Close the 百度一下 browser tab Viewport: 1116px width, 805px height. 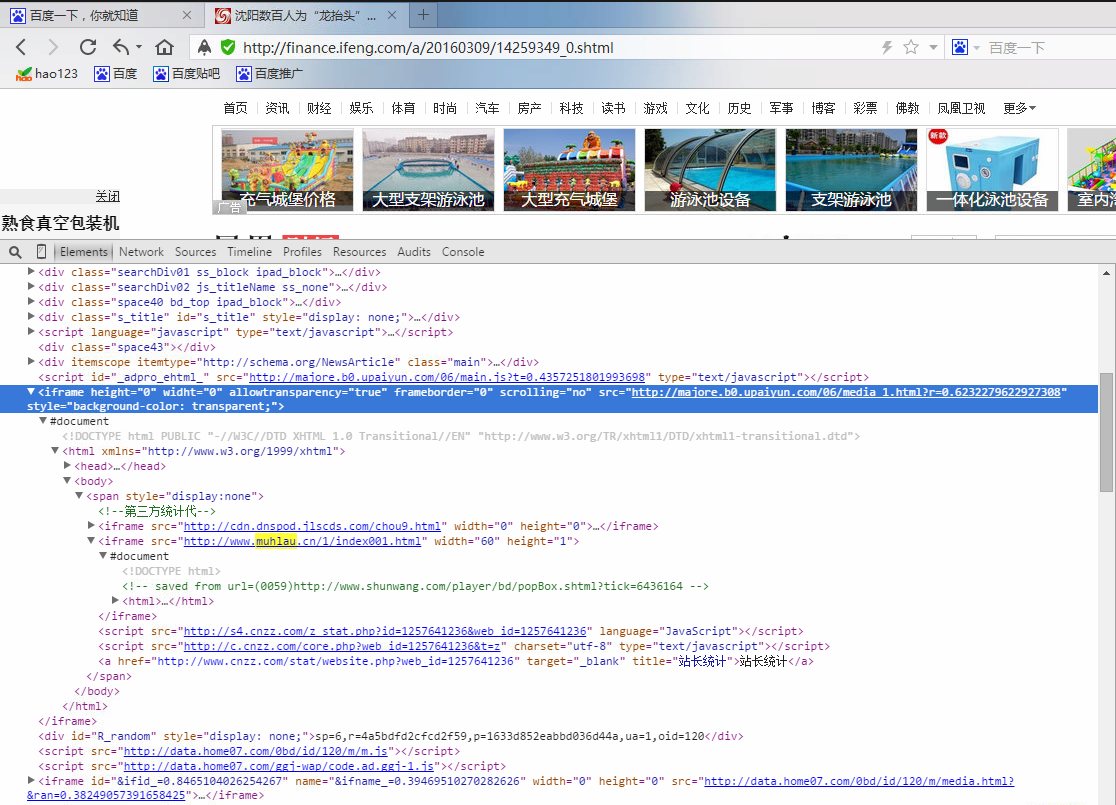[188, 16]
